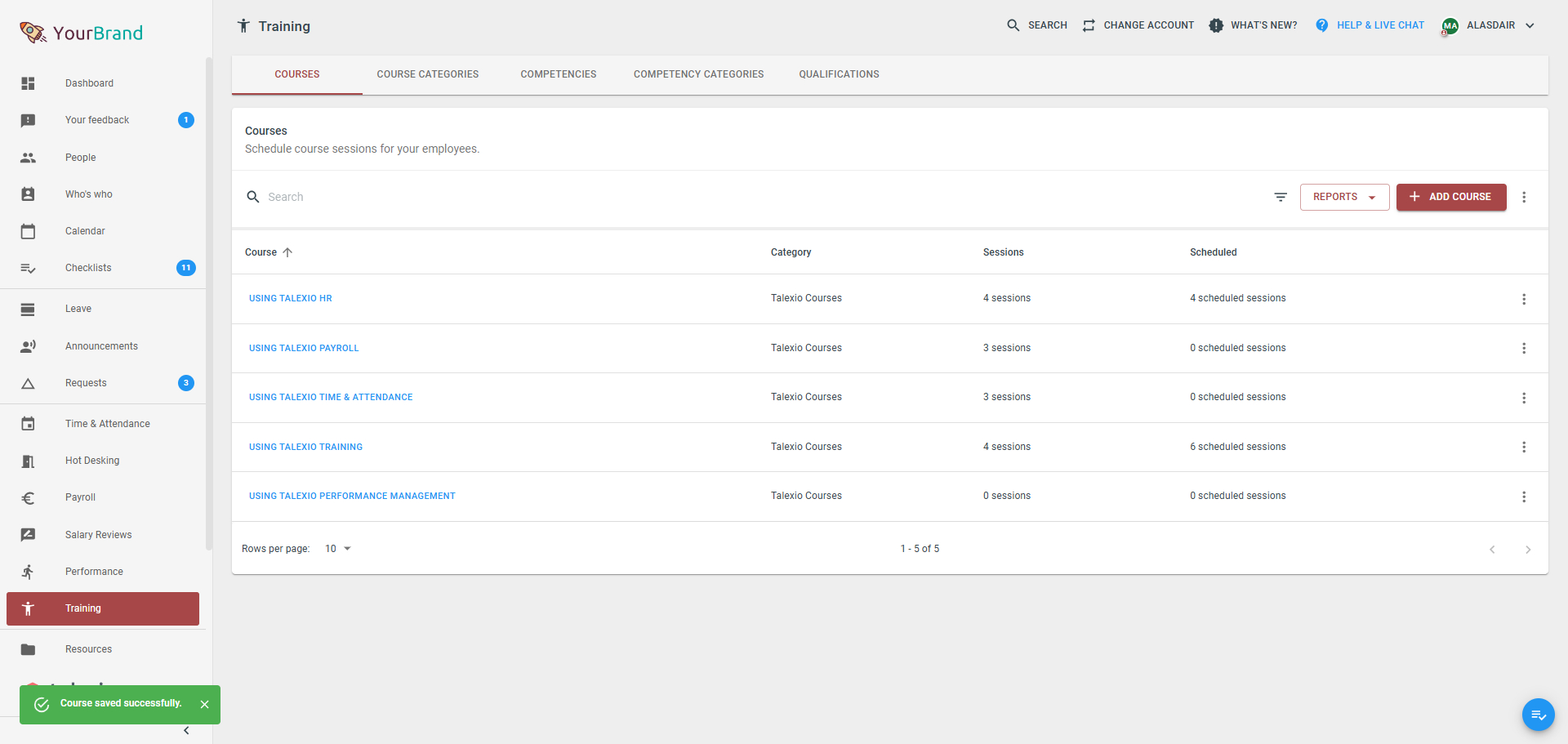The width and height of the screenshot is (1568, 744).
Task: Click the Dashboard grid icon in sidebar
Action: point(28,83)
